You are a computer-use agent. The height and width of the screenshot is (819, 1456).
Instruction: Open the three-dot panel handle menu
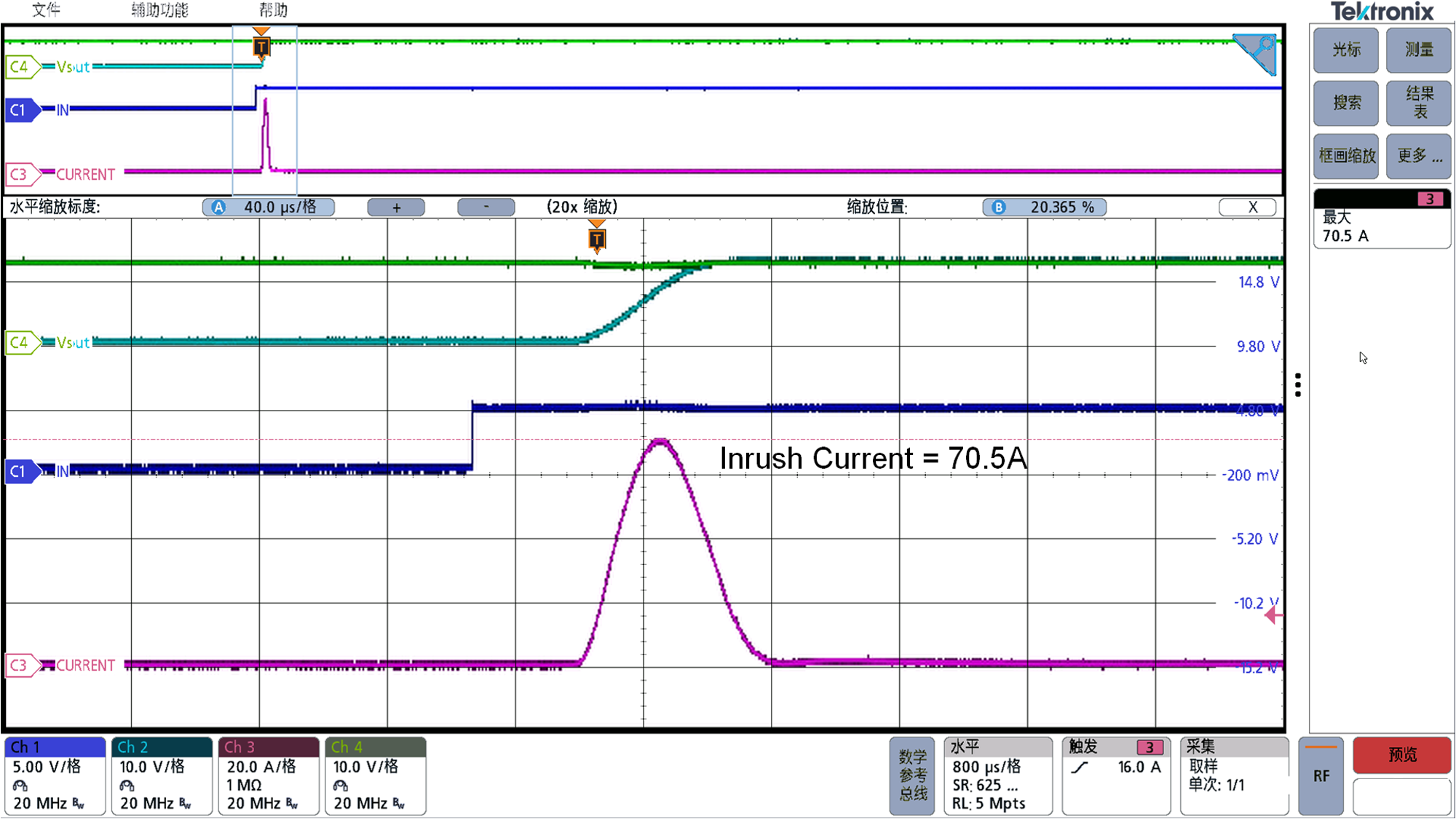[1298, 384]
